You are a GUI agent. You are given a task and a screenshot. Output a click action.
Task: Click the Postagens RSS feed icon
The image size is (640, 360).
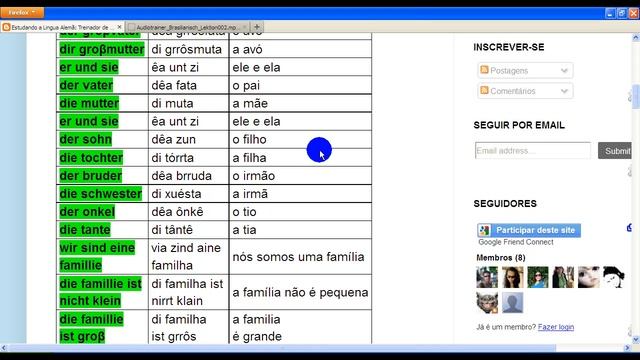pos(484,70)
